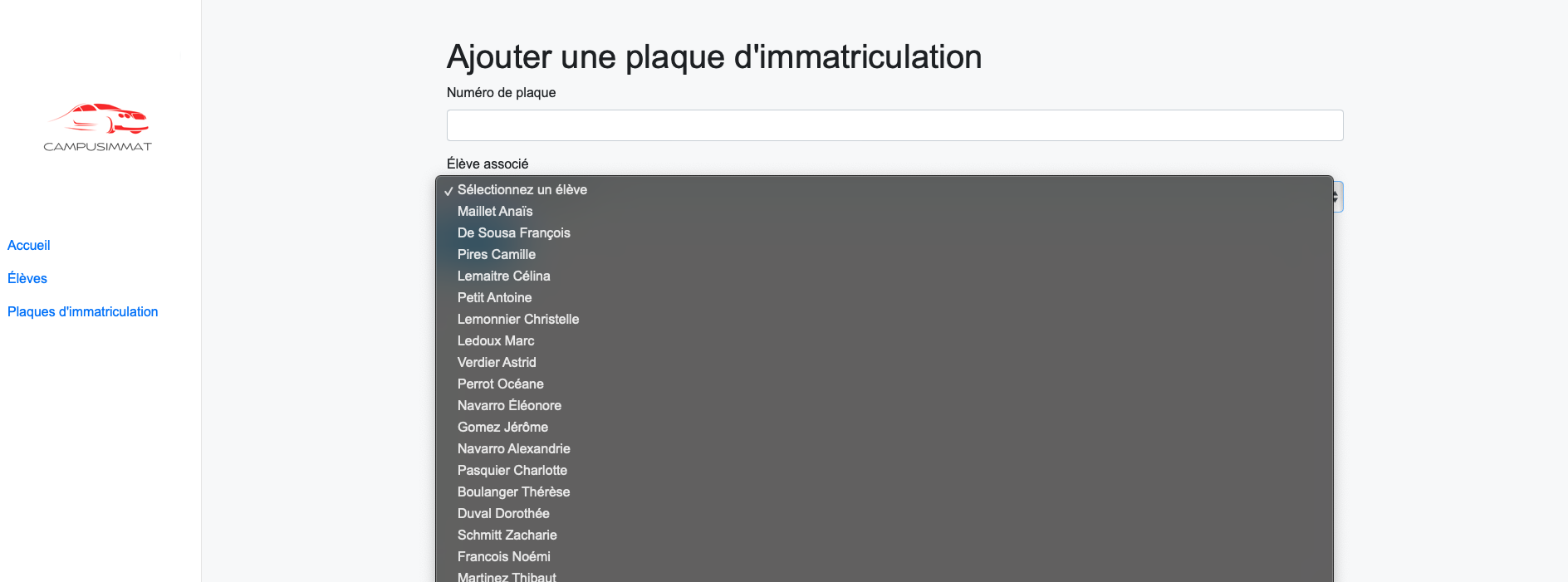
Task: Pick Perrot Océane from the list
Action: tap(884, 384)
